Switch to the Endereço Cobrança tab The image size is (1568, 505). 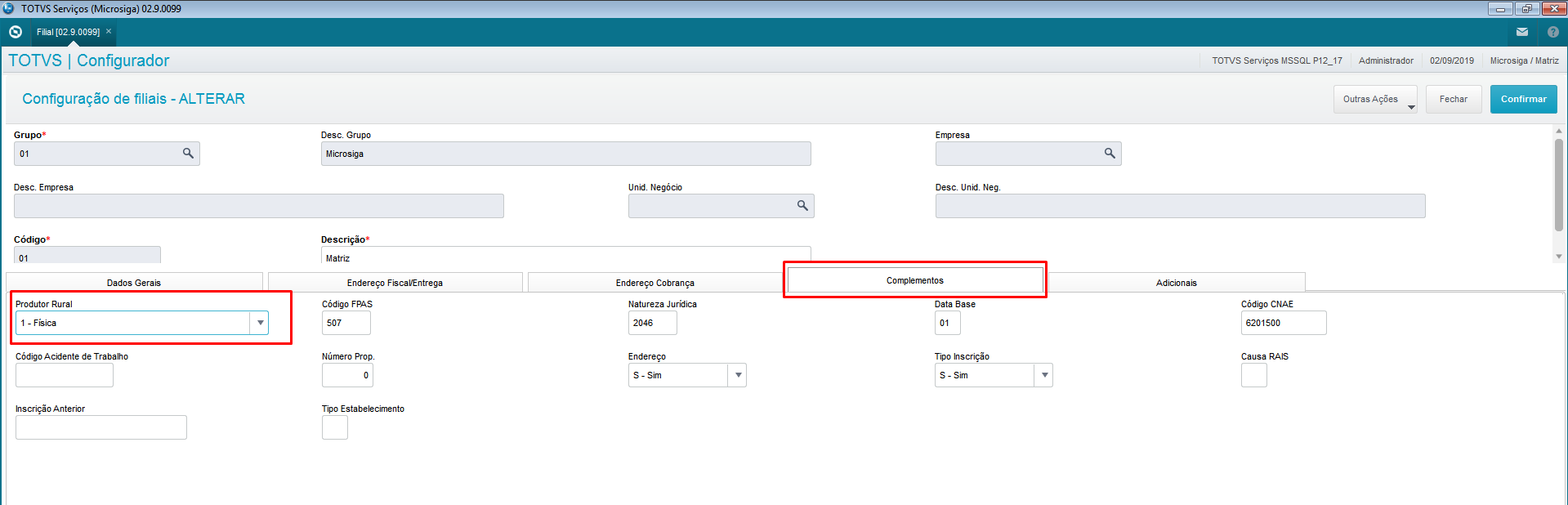point(654,283)
